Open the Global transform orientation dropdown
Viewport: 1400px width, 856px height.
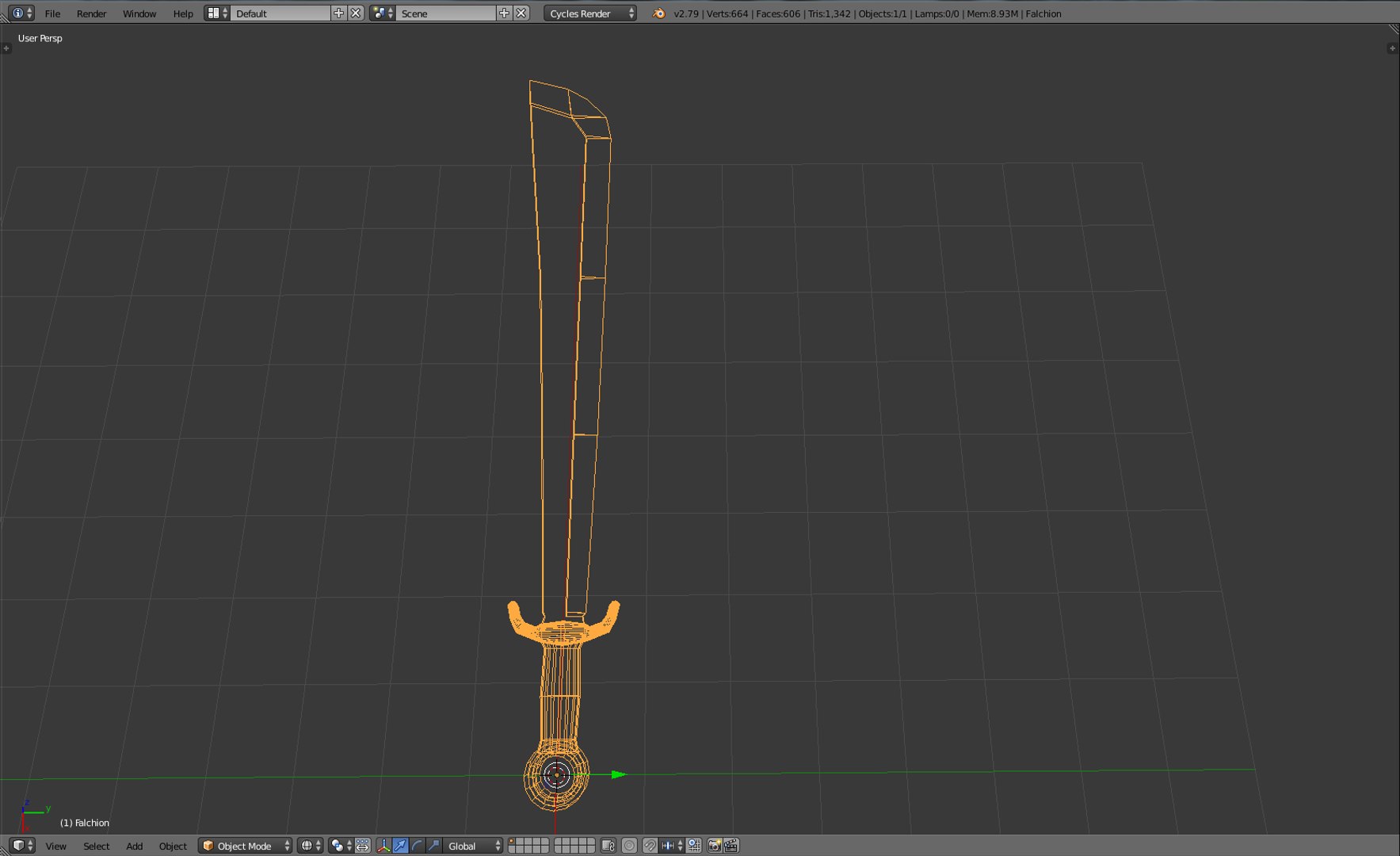[473, 846]
